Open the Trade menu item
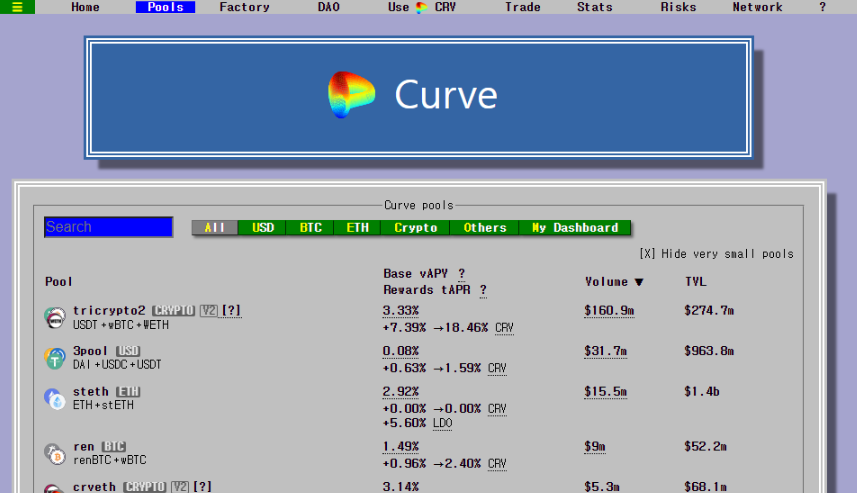Image resolution: width=857 pixels, height=493 pixels. point(523,7)
